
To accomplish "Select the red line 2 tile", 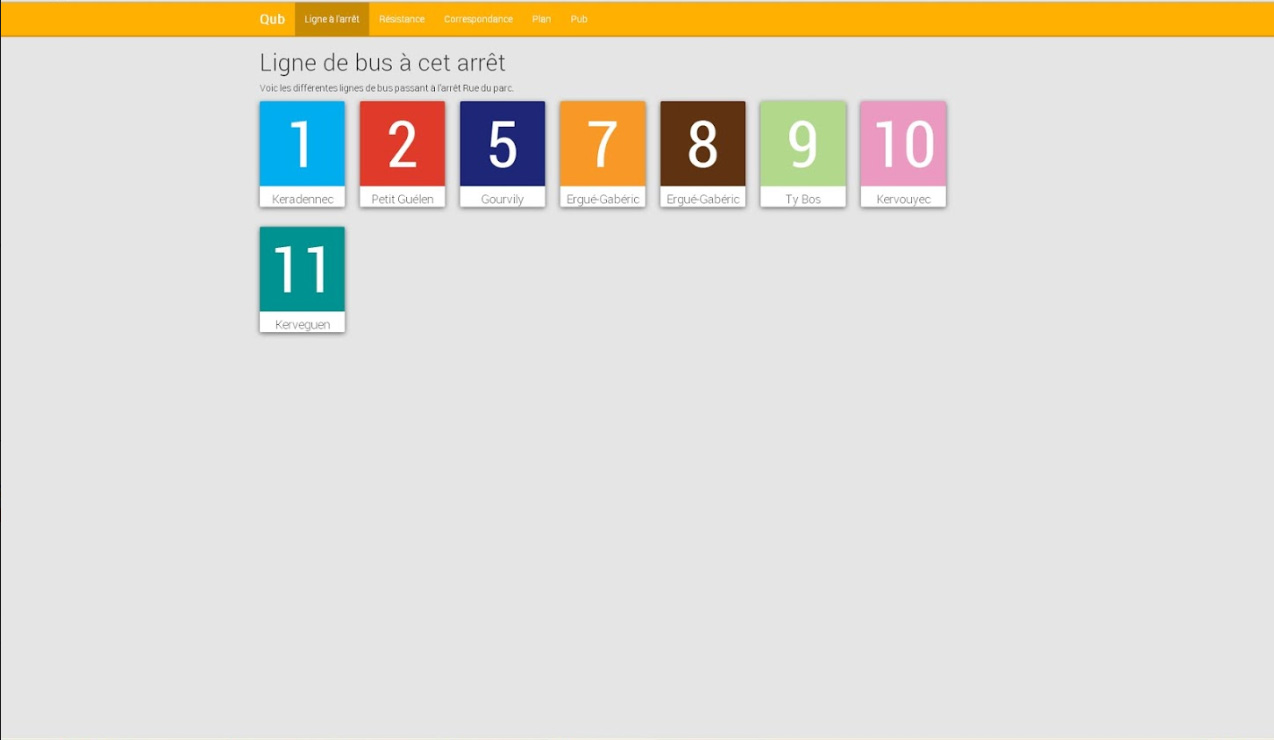I will tap(402, 144).
